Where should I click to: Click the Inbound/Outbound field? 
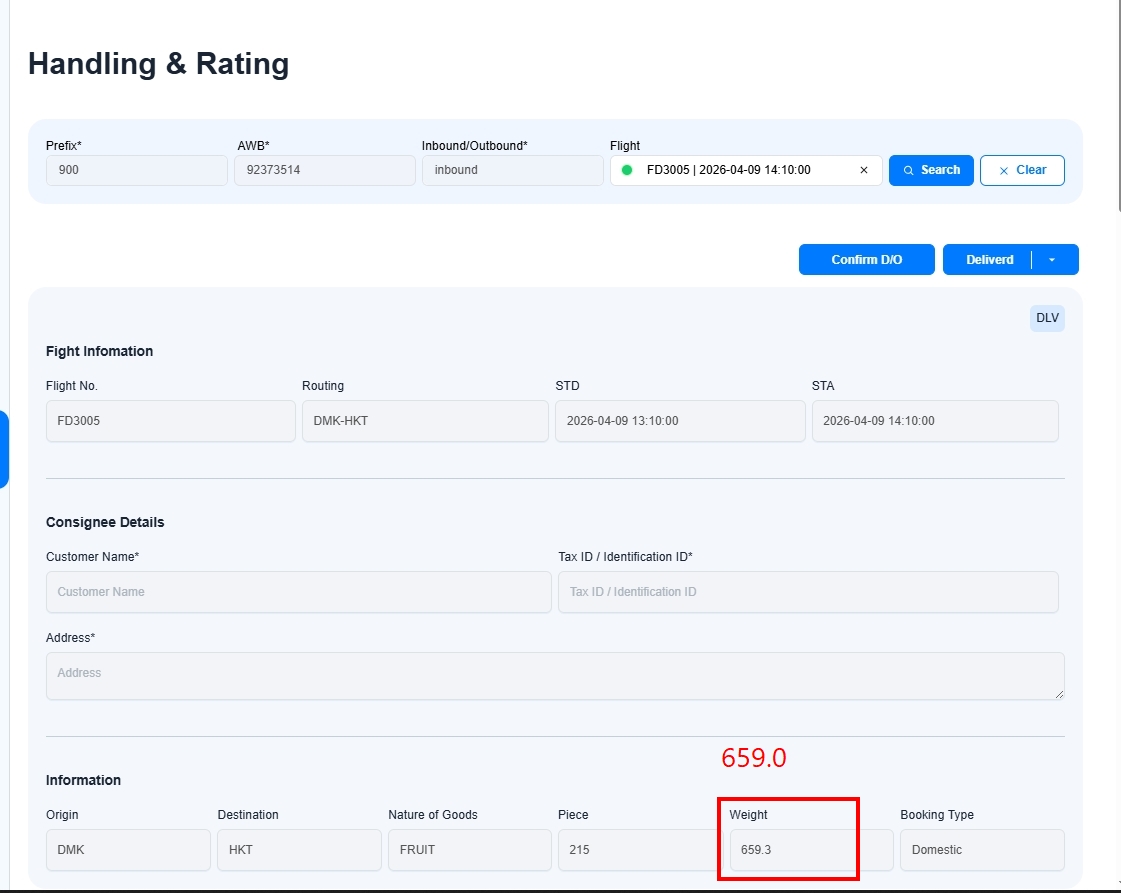pos(512,170)
